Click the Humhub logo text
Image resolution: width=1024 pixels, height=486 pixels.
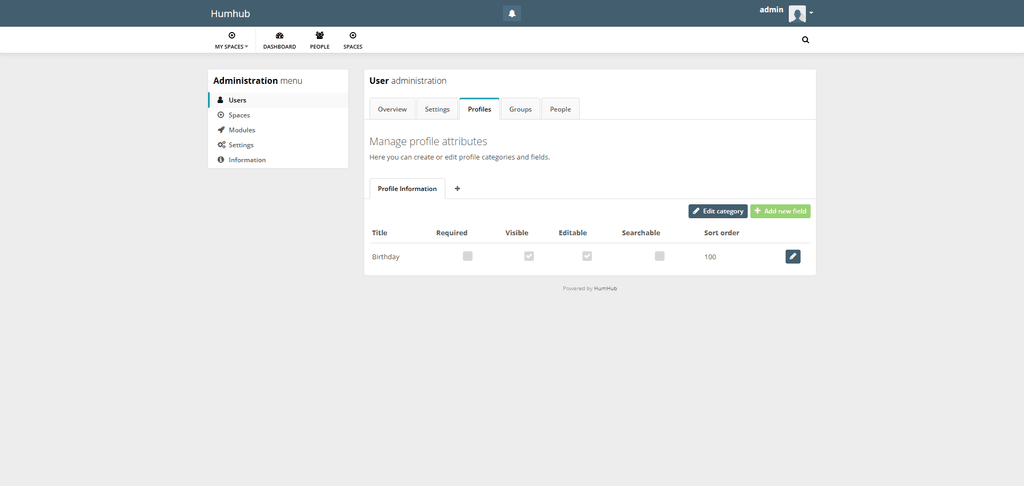[231, 14]
